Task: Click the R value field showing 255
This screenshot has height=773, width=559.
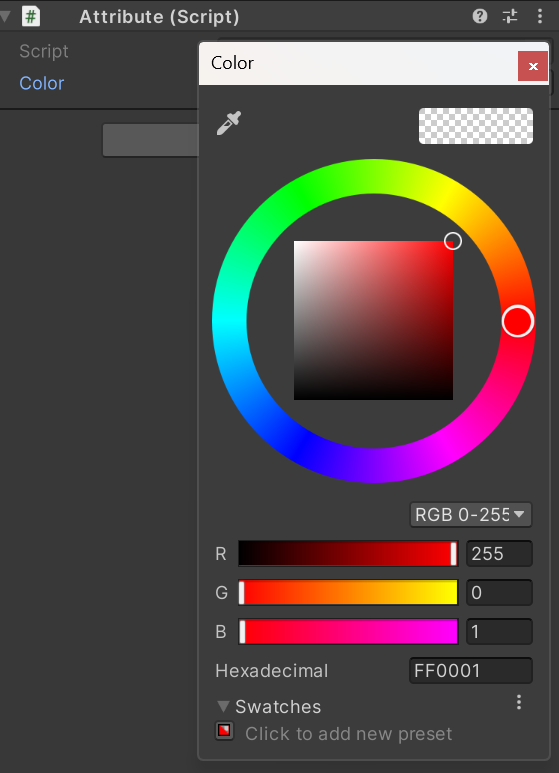Action: point(499,554)
